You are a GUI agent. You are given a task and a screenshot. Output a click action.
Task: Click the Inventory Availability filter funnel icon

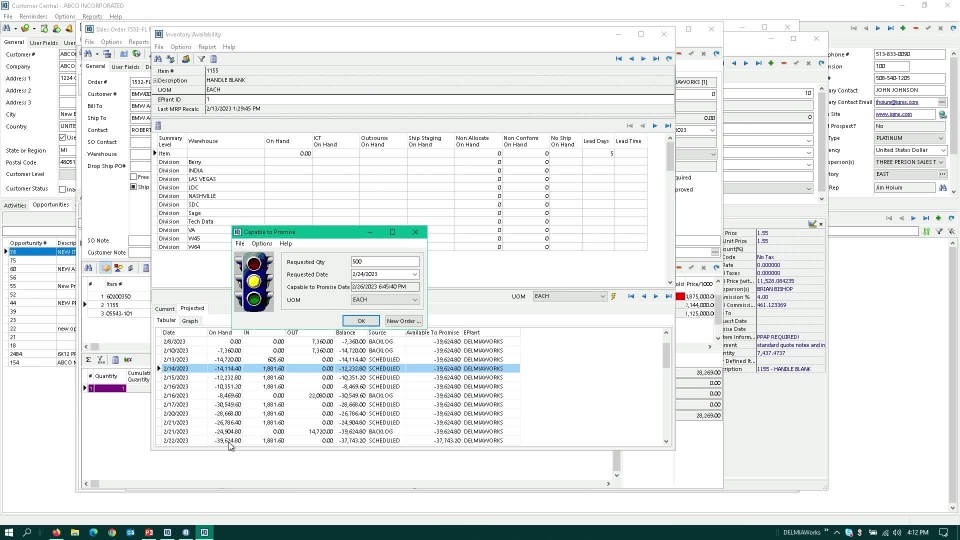coord(201,59)
